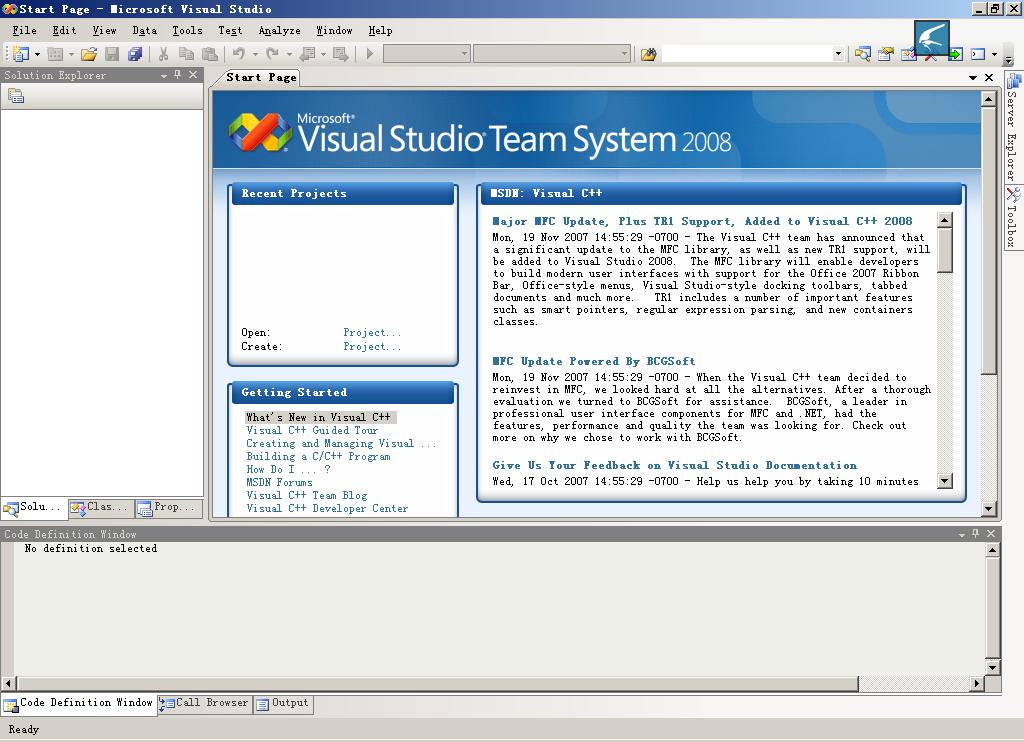Click the Open File folder icon
Image resolution: width=1024 pixels, height=742 pixels.
click(89, 54)
